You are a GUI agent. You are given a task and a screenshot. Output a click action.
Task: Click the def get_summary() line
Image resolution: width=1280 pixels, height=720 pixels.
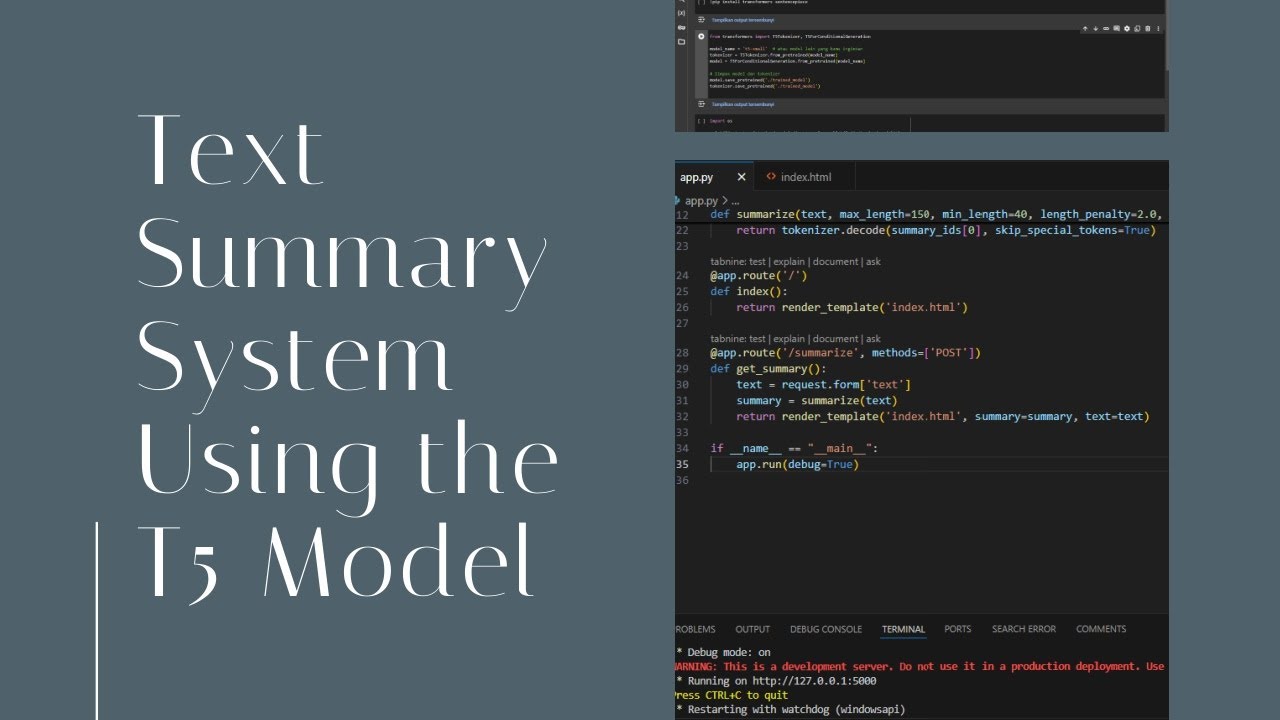click(x=769, y=369)
